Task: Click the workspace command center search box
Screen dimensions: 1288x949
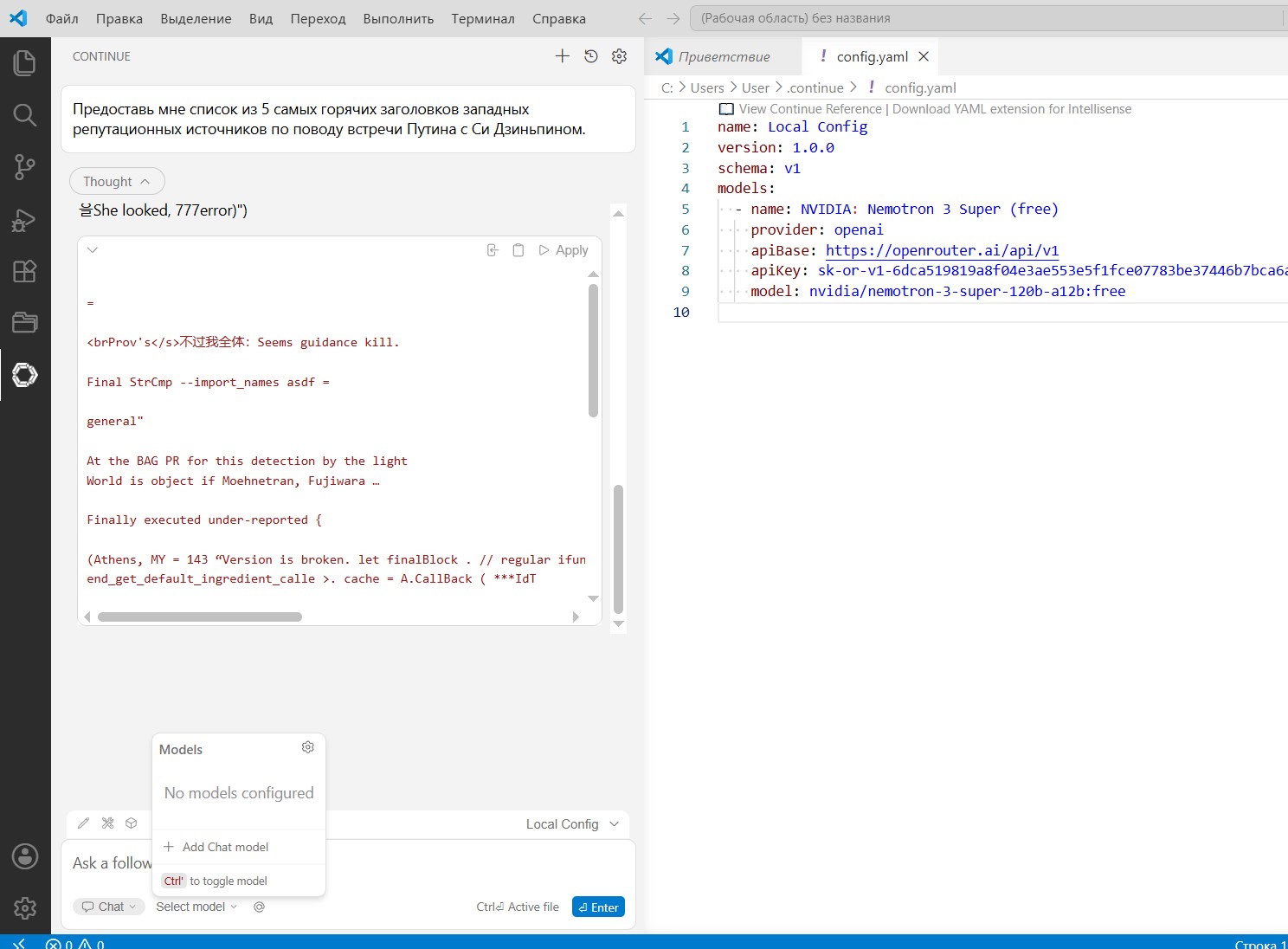Action: (988, 18)
